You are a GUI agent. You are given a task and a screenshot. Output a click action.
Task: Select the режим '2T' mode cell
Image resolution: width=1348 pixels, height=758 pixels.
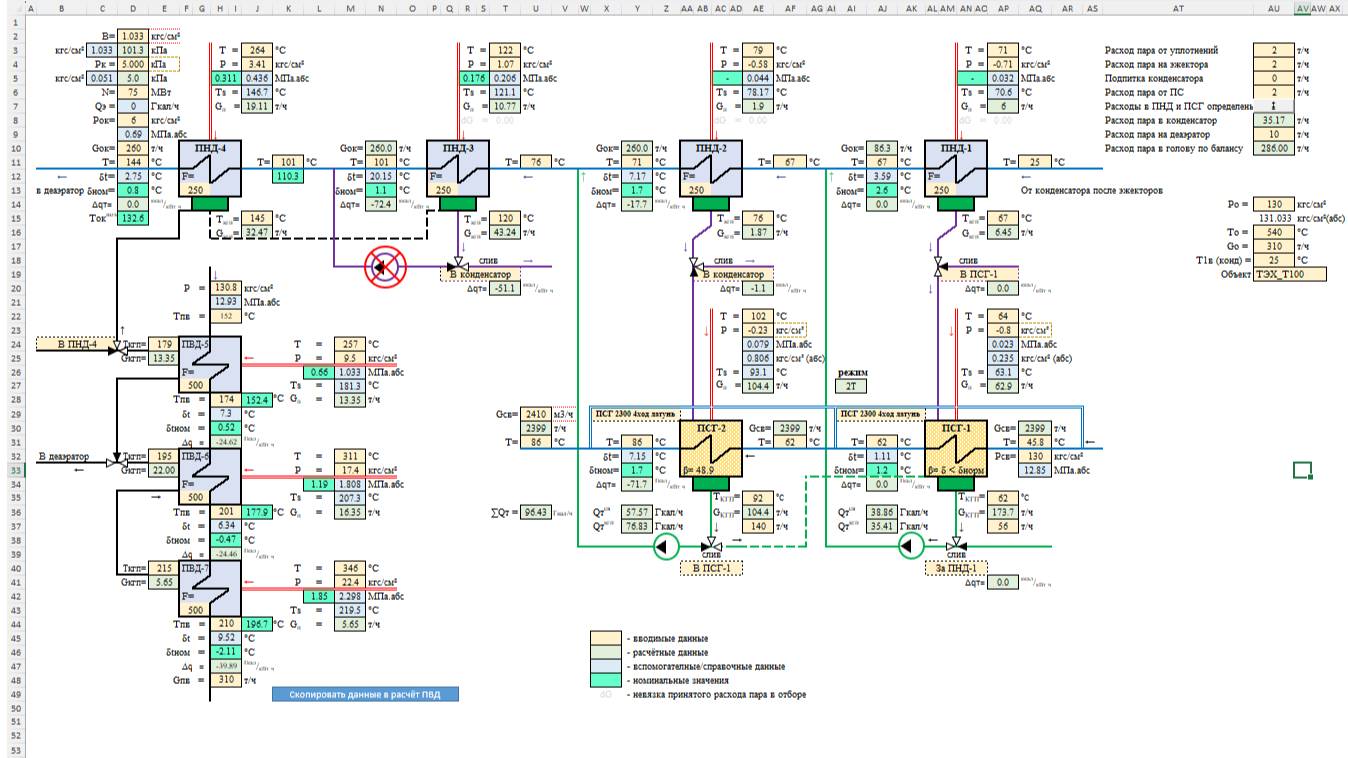(851, 384)
